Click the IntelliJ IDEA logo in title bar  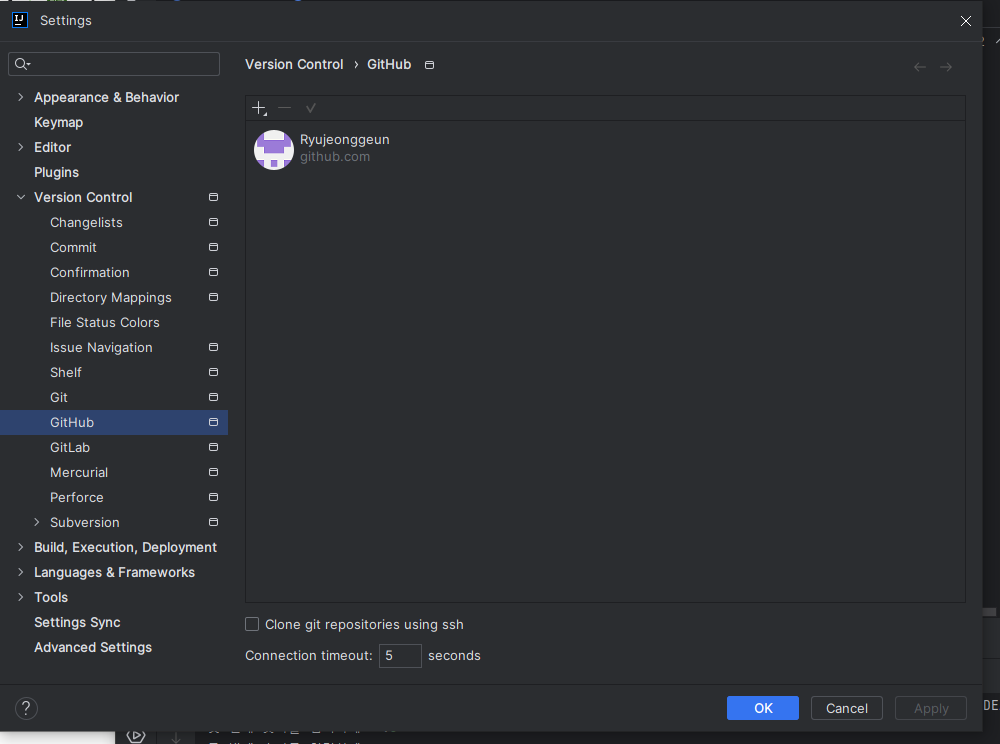coord(20,20)
